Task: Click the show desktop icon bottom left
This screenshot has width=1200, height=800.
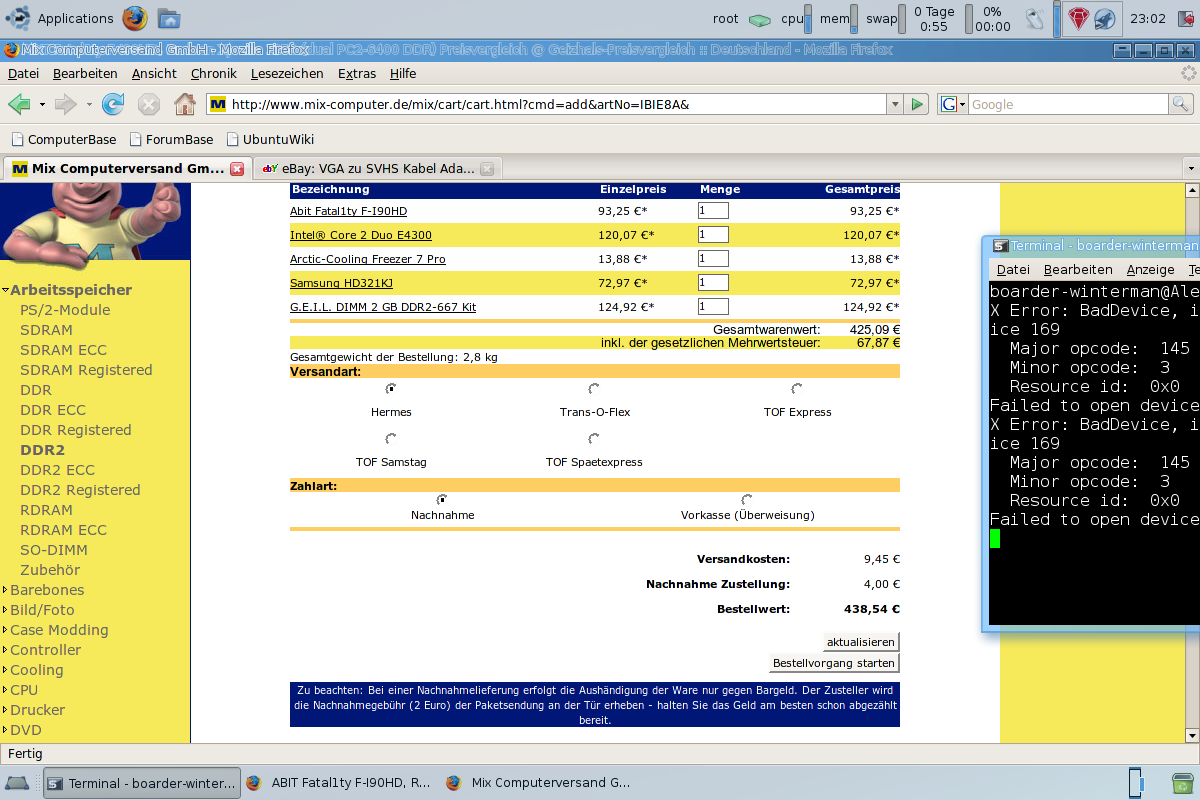Action: (18, 783)
